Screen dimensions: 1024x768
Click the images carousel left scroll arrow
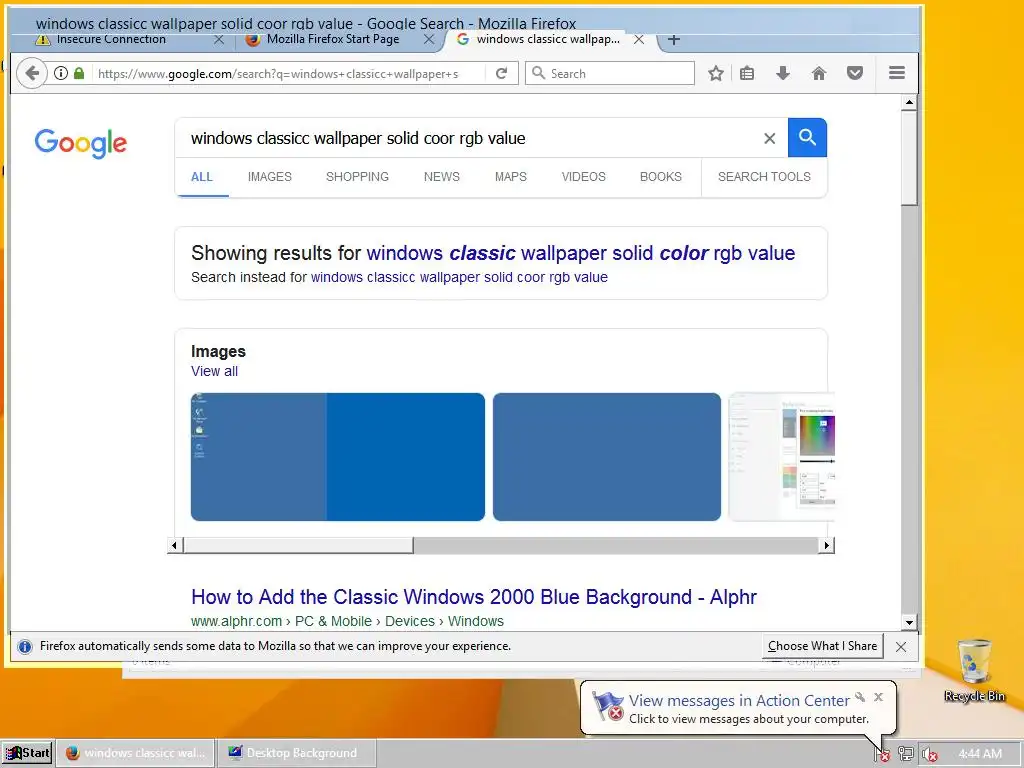click(x=174, y=545)
